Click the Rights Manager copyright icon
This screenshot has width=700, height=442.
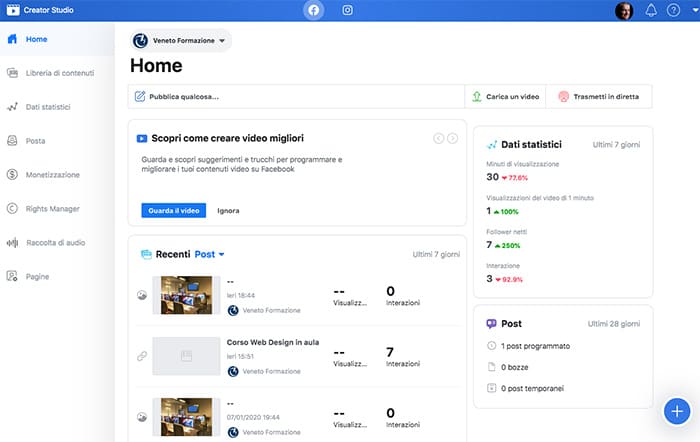tap(12, 208)
